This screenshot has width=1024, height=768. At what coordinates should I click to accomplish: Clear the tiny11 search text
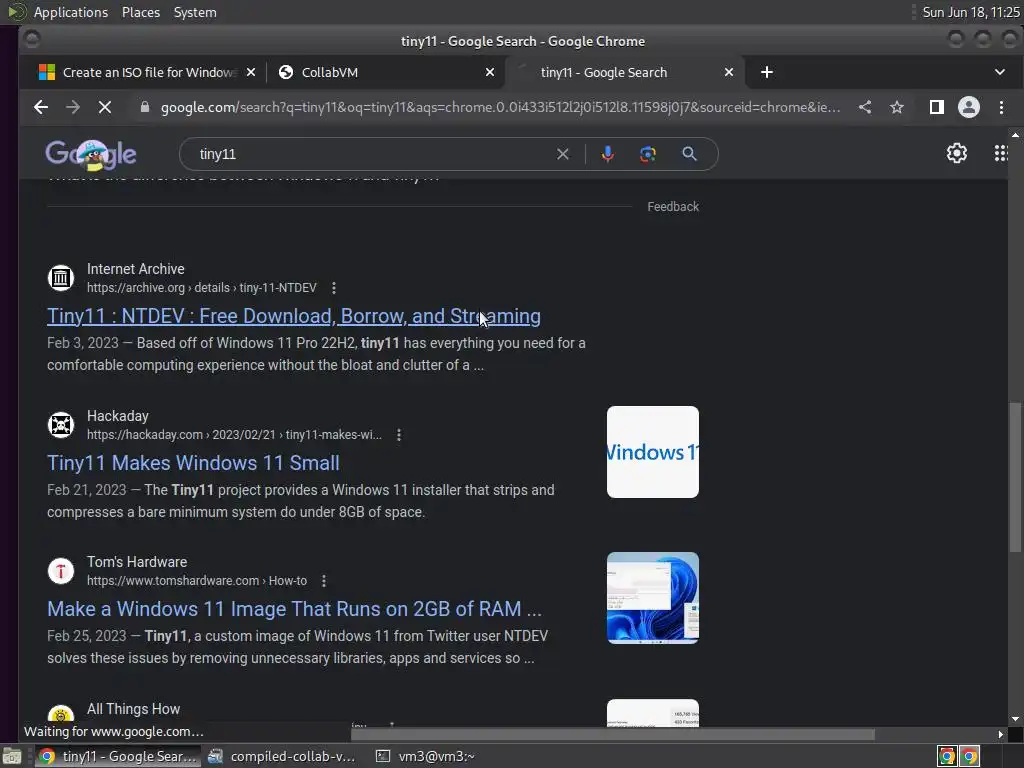(x=562, y=154)
